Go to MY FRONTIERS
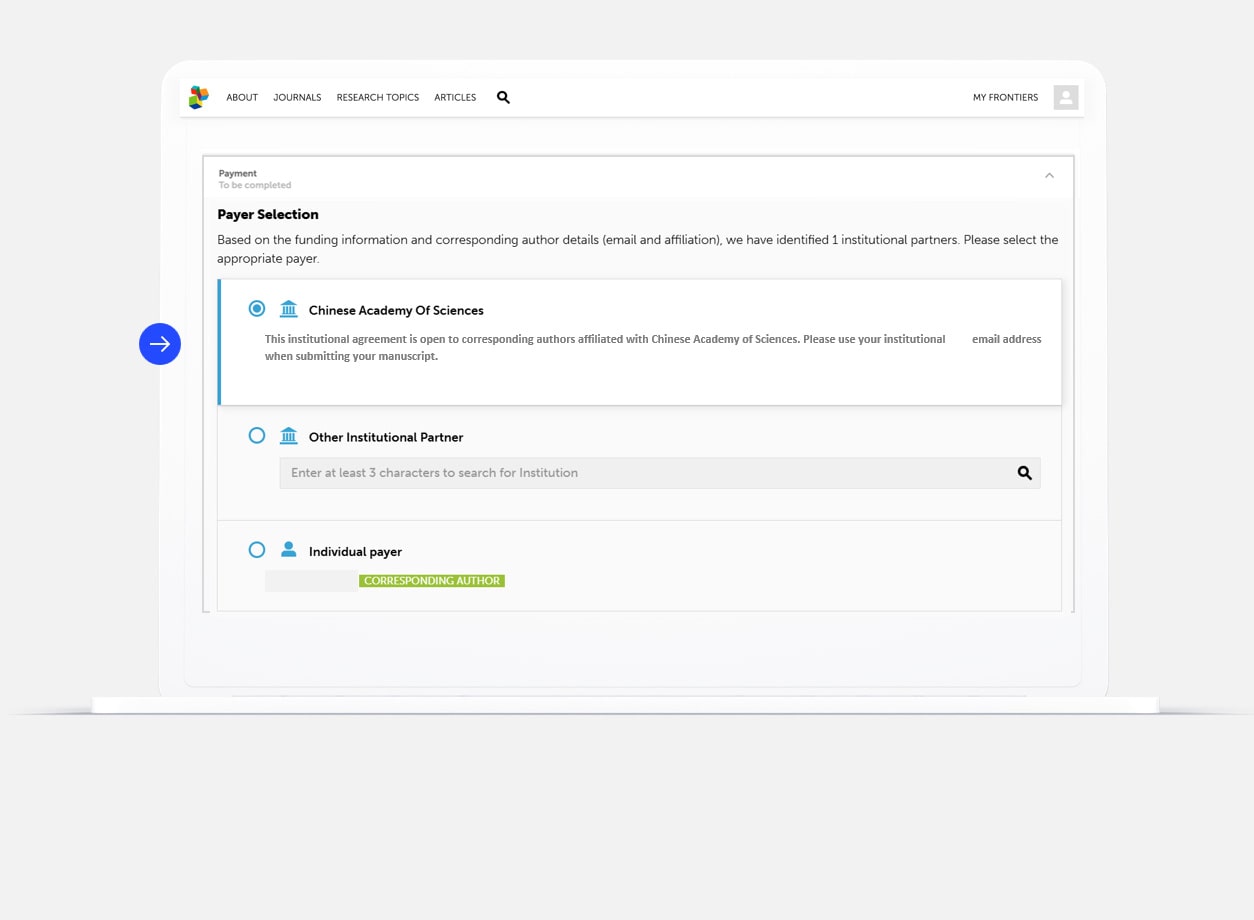 pyautogui.click(x=1005, y=98)
